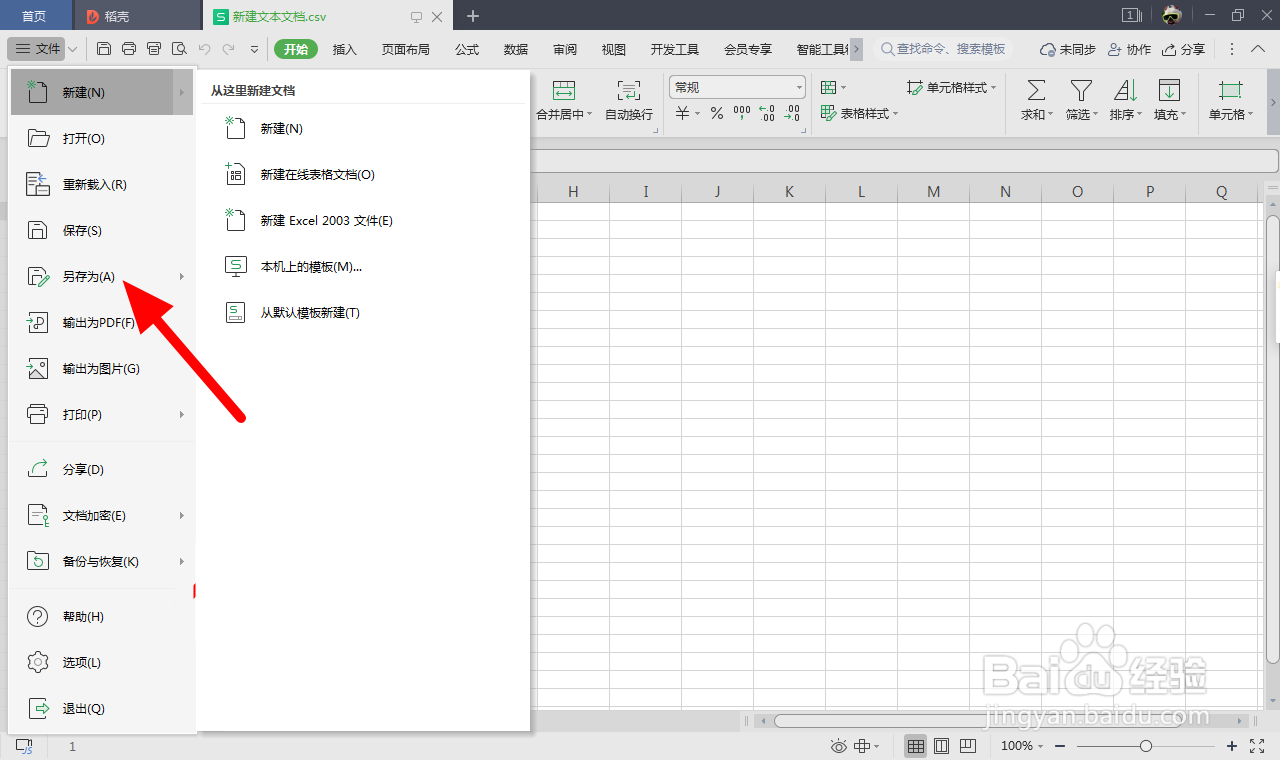Image resolution: width=1280 pixels, height=760 pixels.
Task: Click the Table Style (表格样式) icon
Action: tap(828, 114)
